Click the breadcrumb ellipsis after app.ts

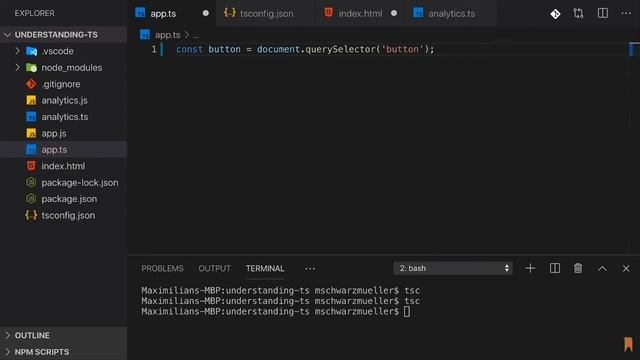pyautogui.click(x=196, y=36)
